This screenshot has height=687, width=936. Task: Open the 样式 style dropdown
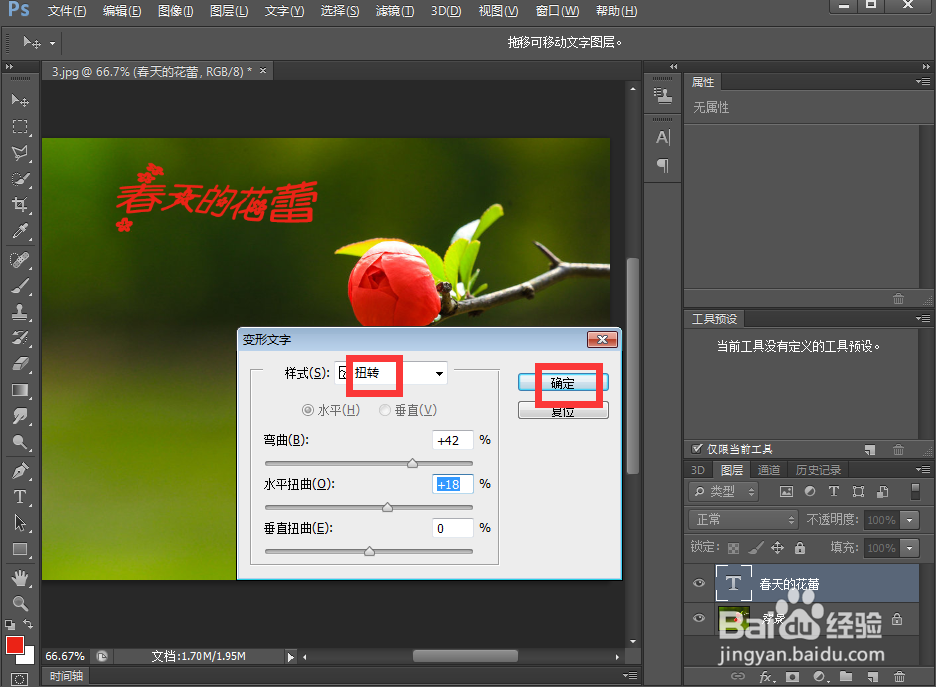click(390, 373)
